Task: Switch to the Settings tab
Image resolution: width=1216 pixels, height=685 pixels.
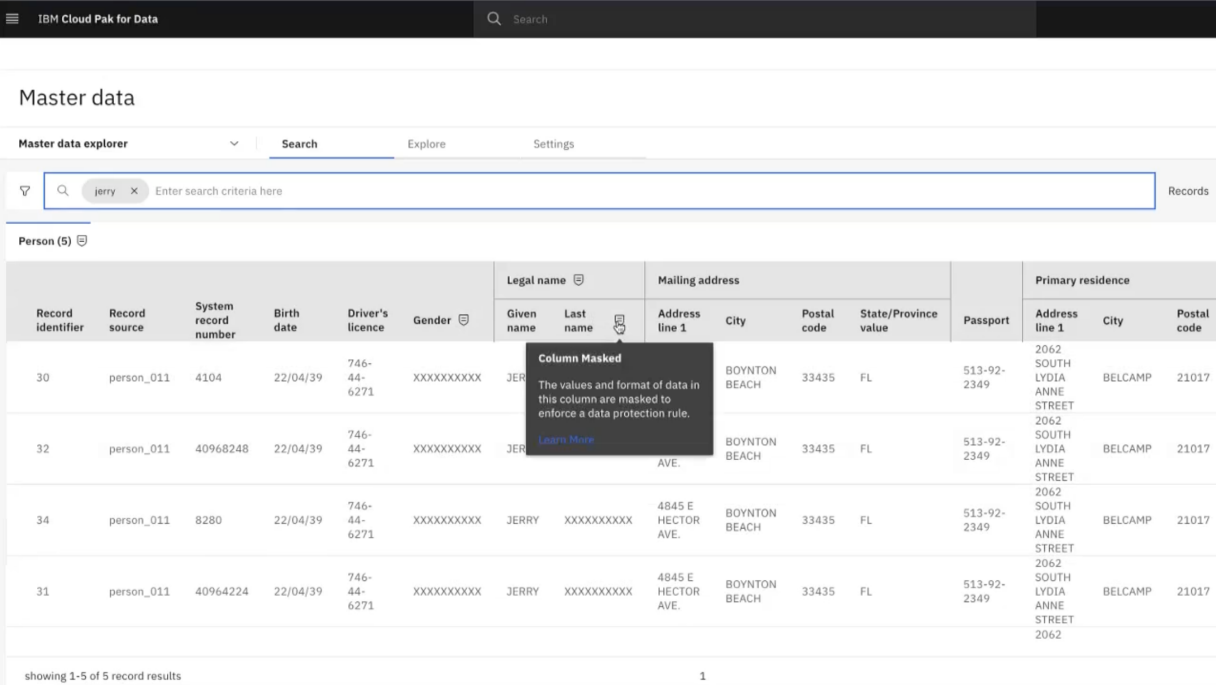Action: [554, 144]
